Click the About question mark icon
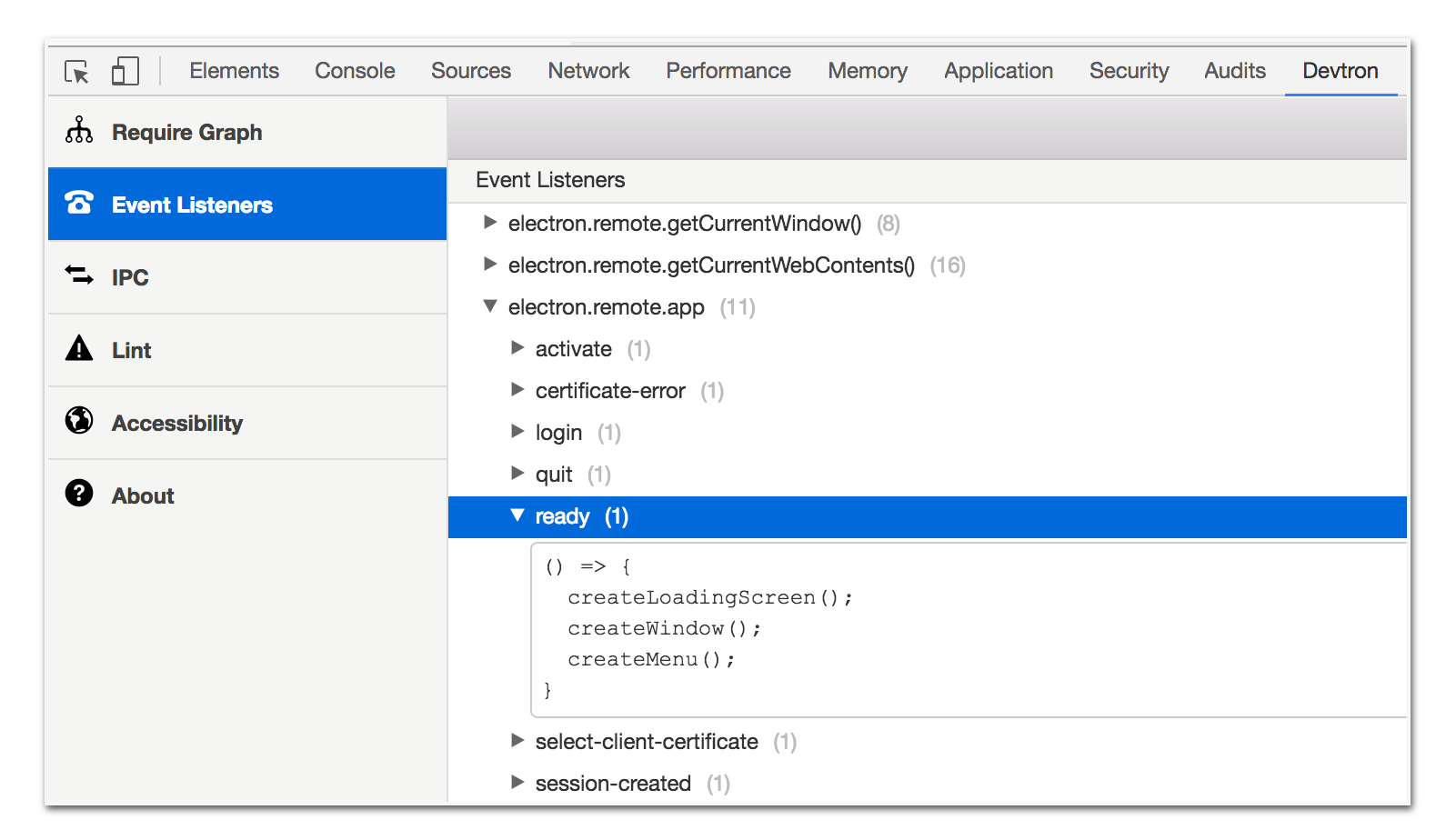This screenshot has width=1446, height=840. (x=79, y=493)
